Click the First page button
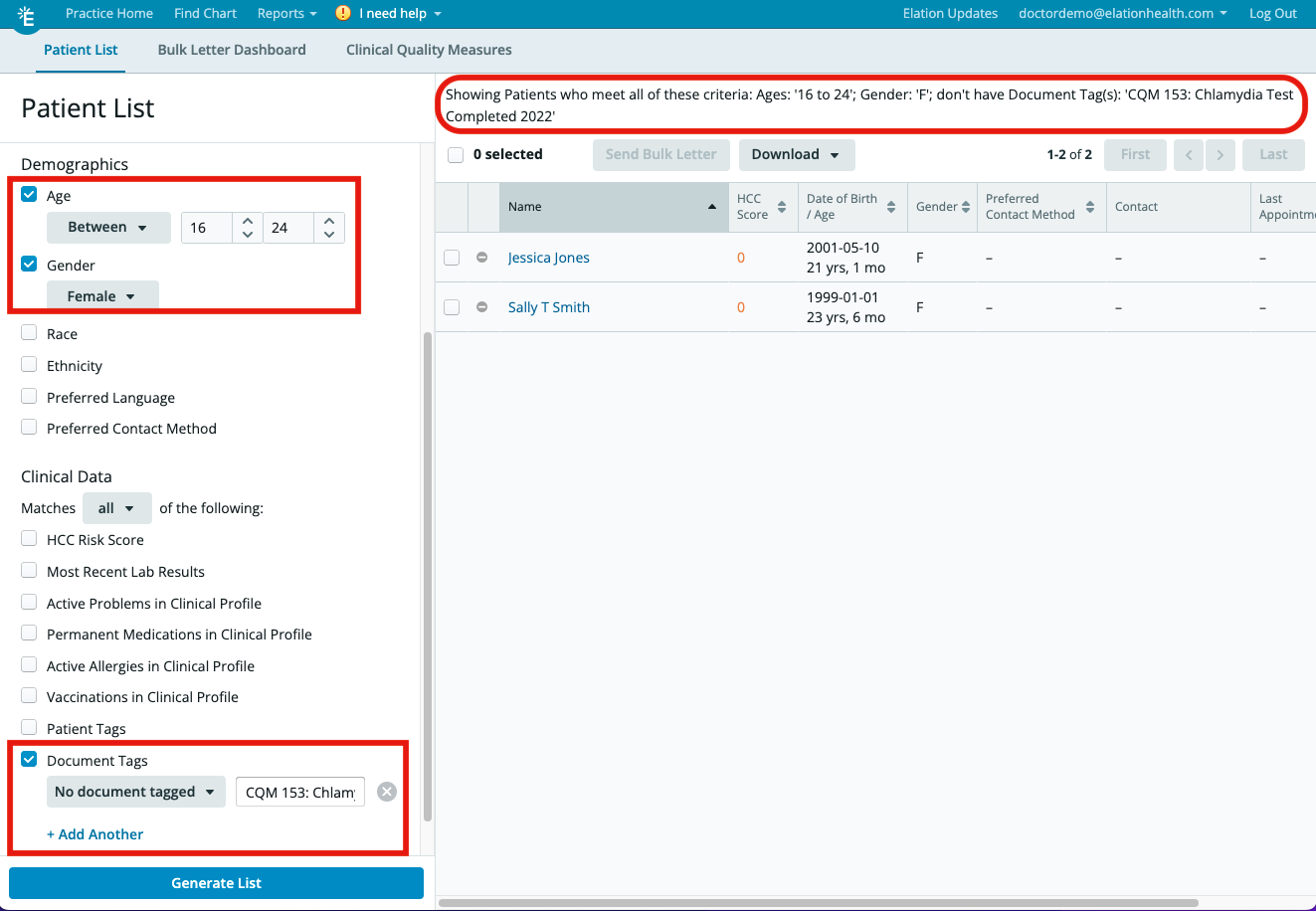 click(x=1135, y=154)
